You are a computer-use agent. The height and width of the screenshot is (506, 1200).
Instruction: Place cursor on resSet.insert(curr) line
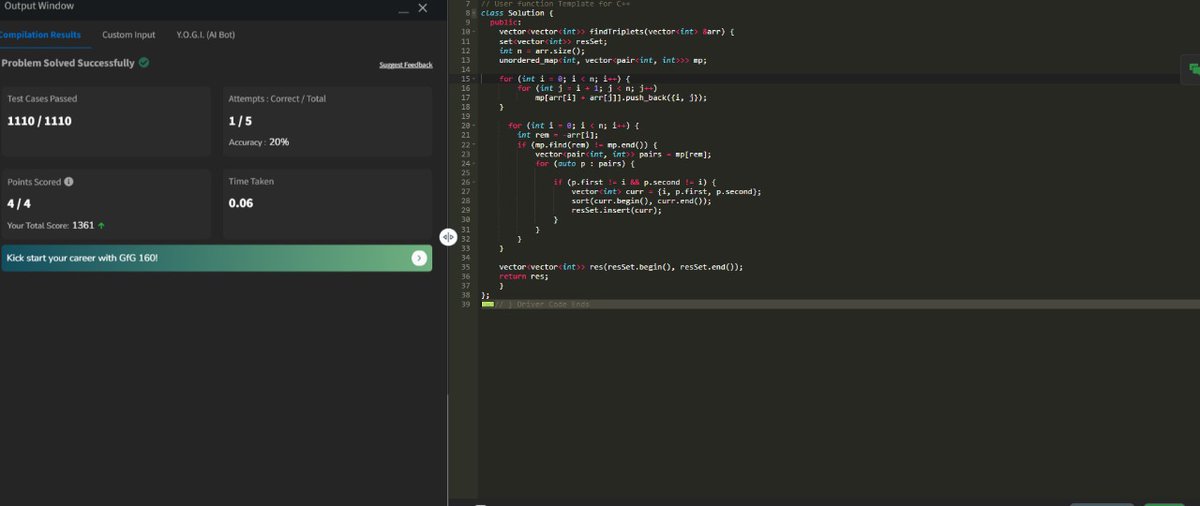(616, 210)
